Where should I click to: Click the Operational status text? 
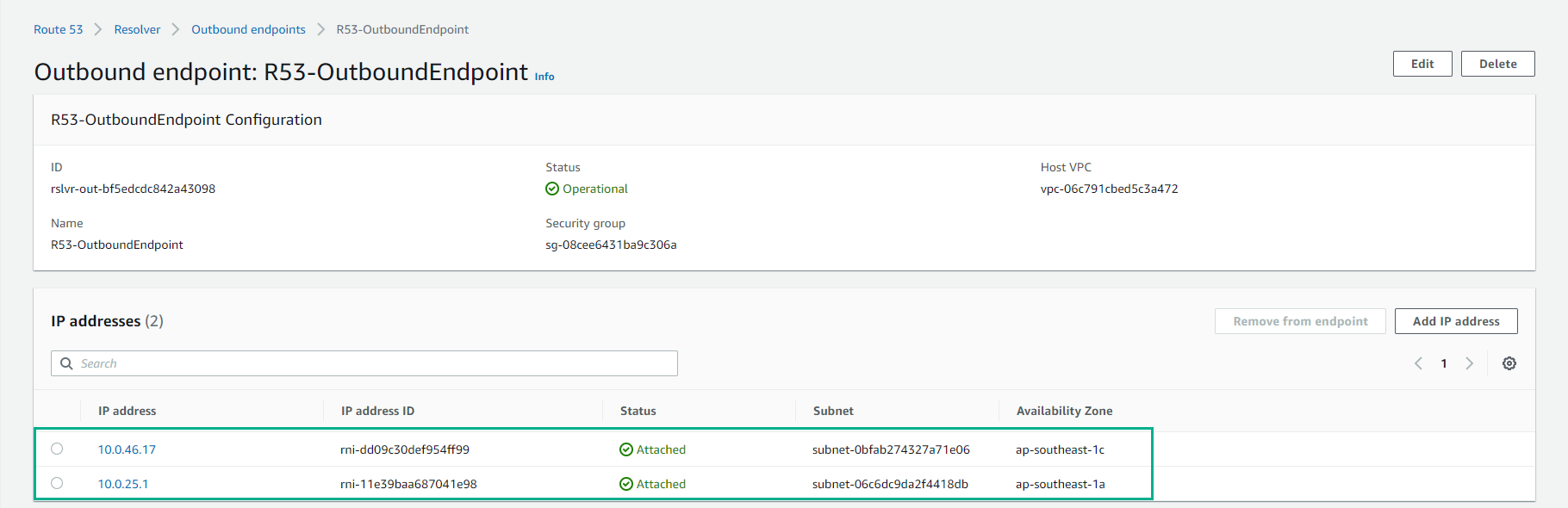595,189
